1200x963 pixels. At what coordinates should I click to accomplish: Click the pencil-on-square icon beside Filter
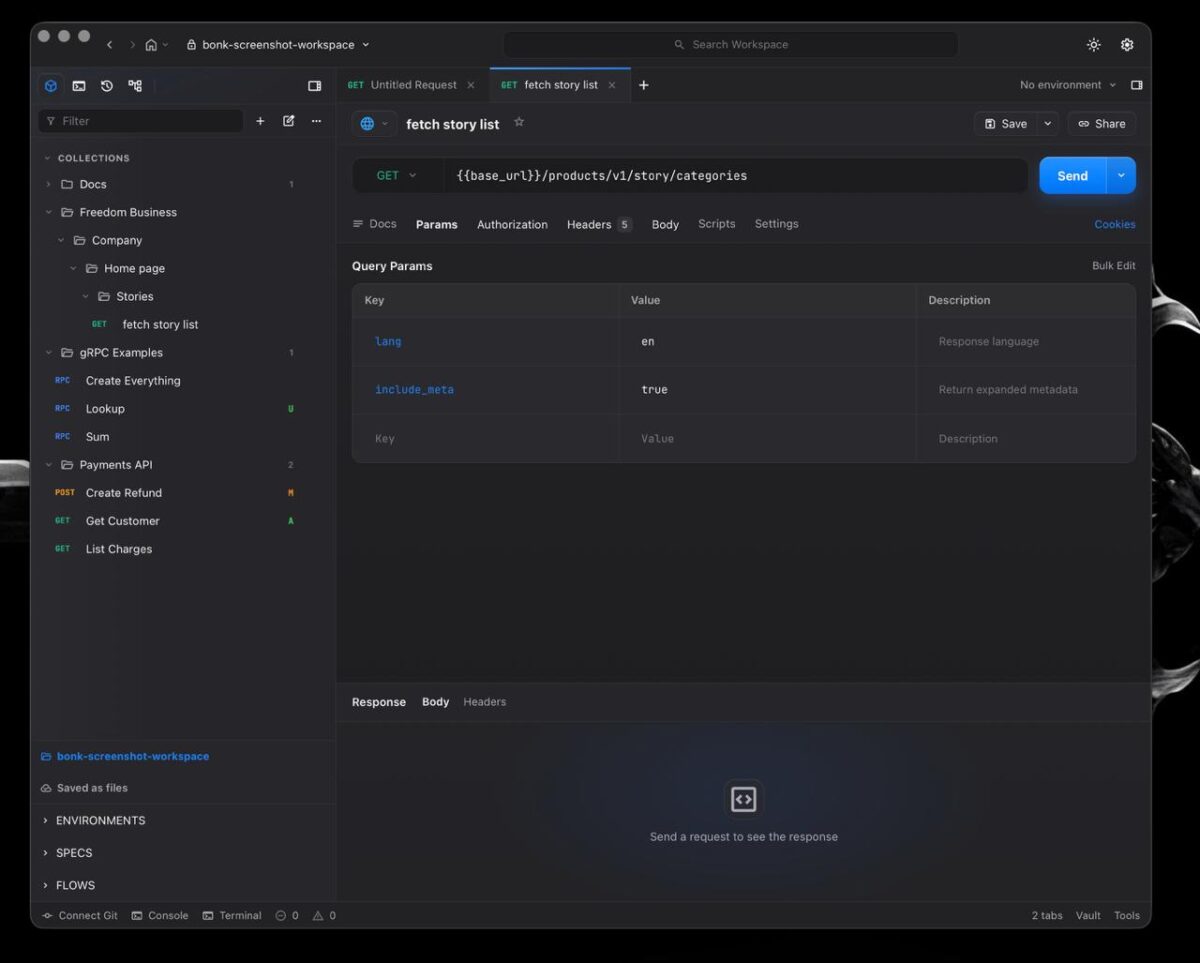(289, 121)
